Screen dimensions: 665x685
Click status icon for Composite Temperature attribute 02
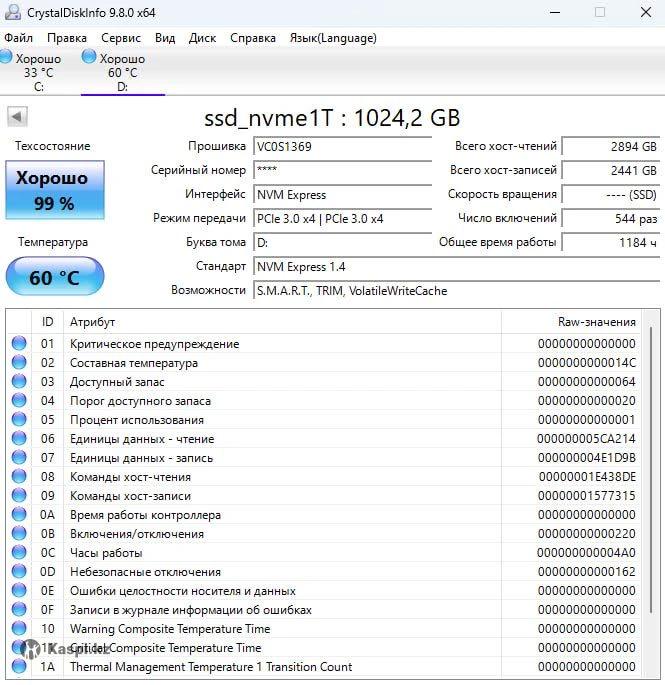(x=19, y=363)
